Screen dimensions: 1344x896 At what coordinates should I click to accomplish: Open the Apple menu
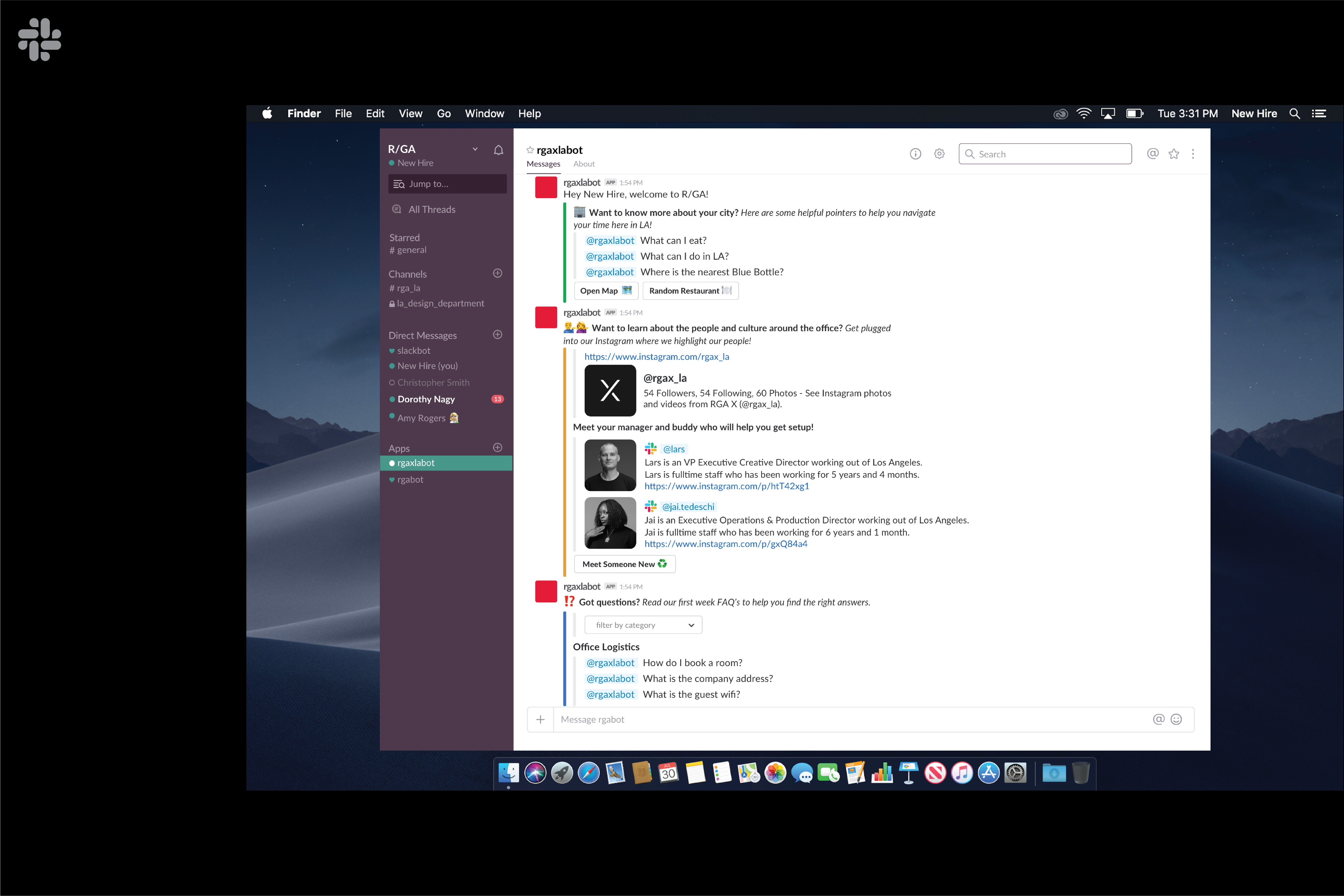coord(267,113)
